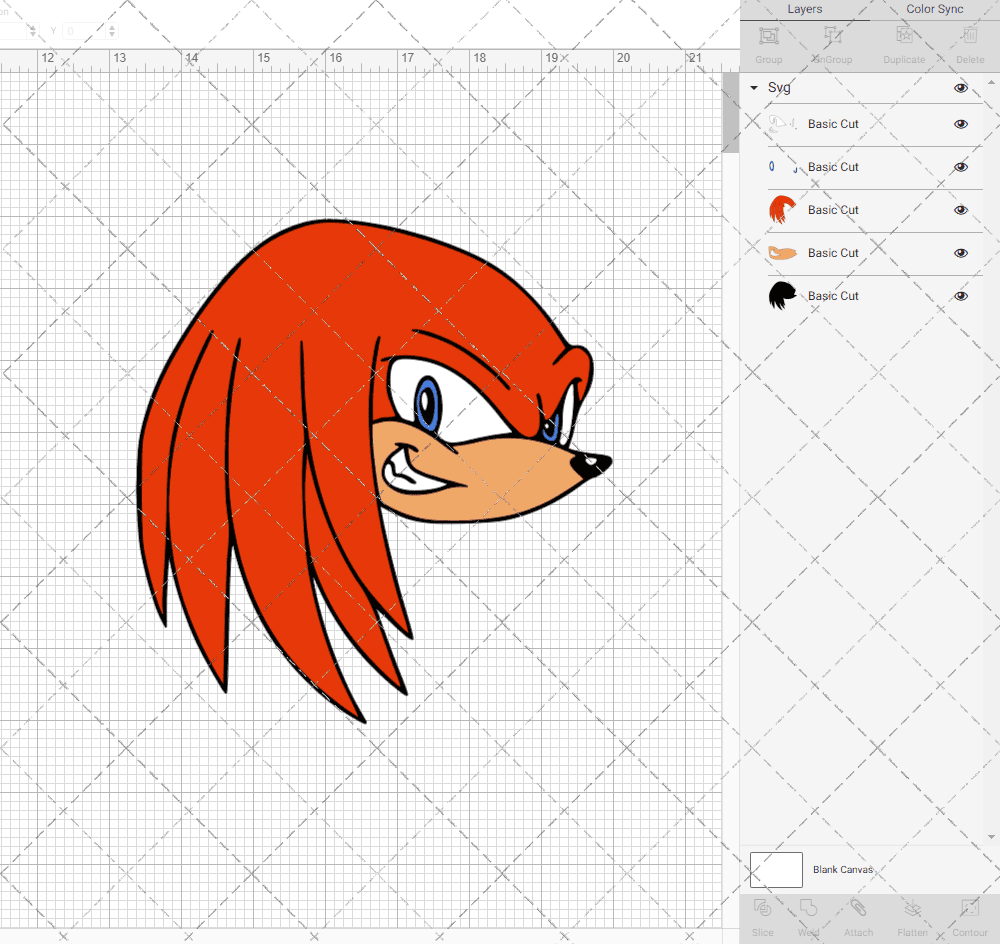Hide the tan face Basic Cut layer
The height and width of the screenshot is (944, 1000).
[x=960, y=253]
